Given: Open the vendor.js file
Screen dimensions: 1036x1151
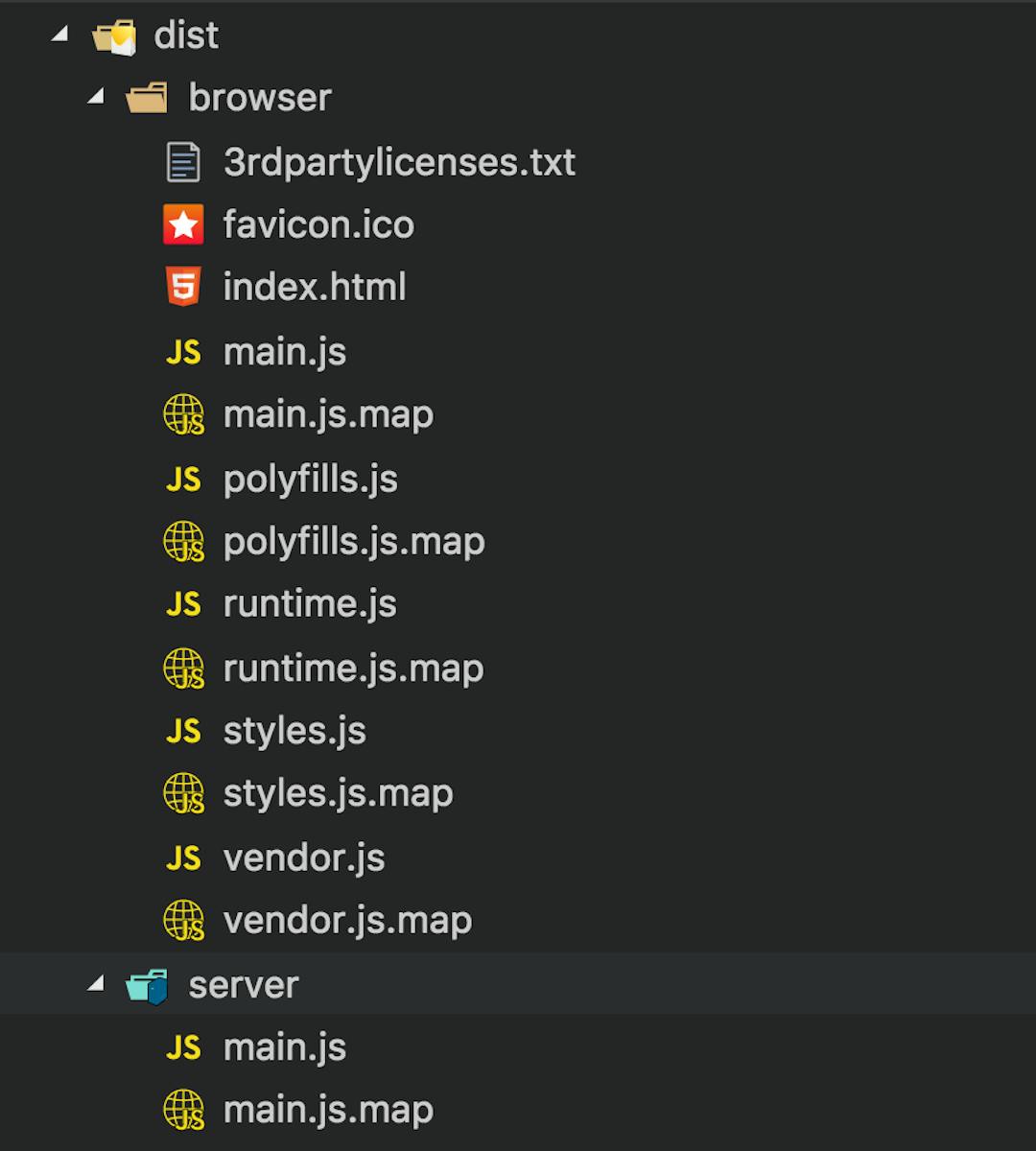Looking at the screenshot, I should (303, 857).
